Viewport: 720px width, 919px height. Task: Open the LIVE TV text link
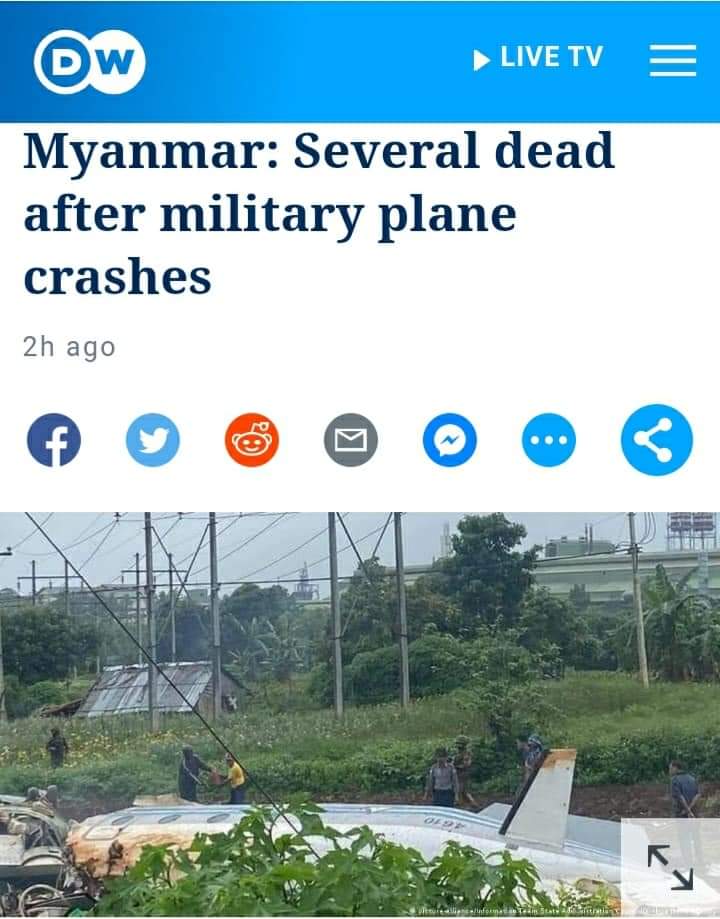coord(552,57)
